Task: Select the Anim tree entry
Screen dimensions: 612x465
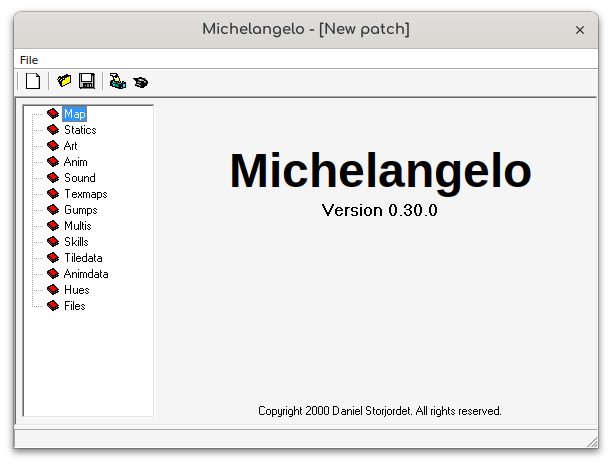Action: pos(76,162)
